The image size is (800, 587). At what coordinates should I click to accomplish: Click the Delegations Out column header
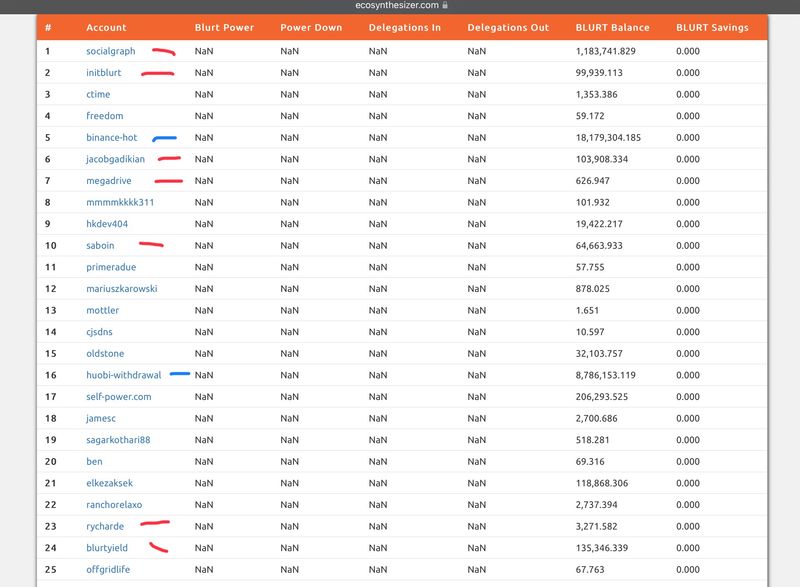[508, 28]
